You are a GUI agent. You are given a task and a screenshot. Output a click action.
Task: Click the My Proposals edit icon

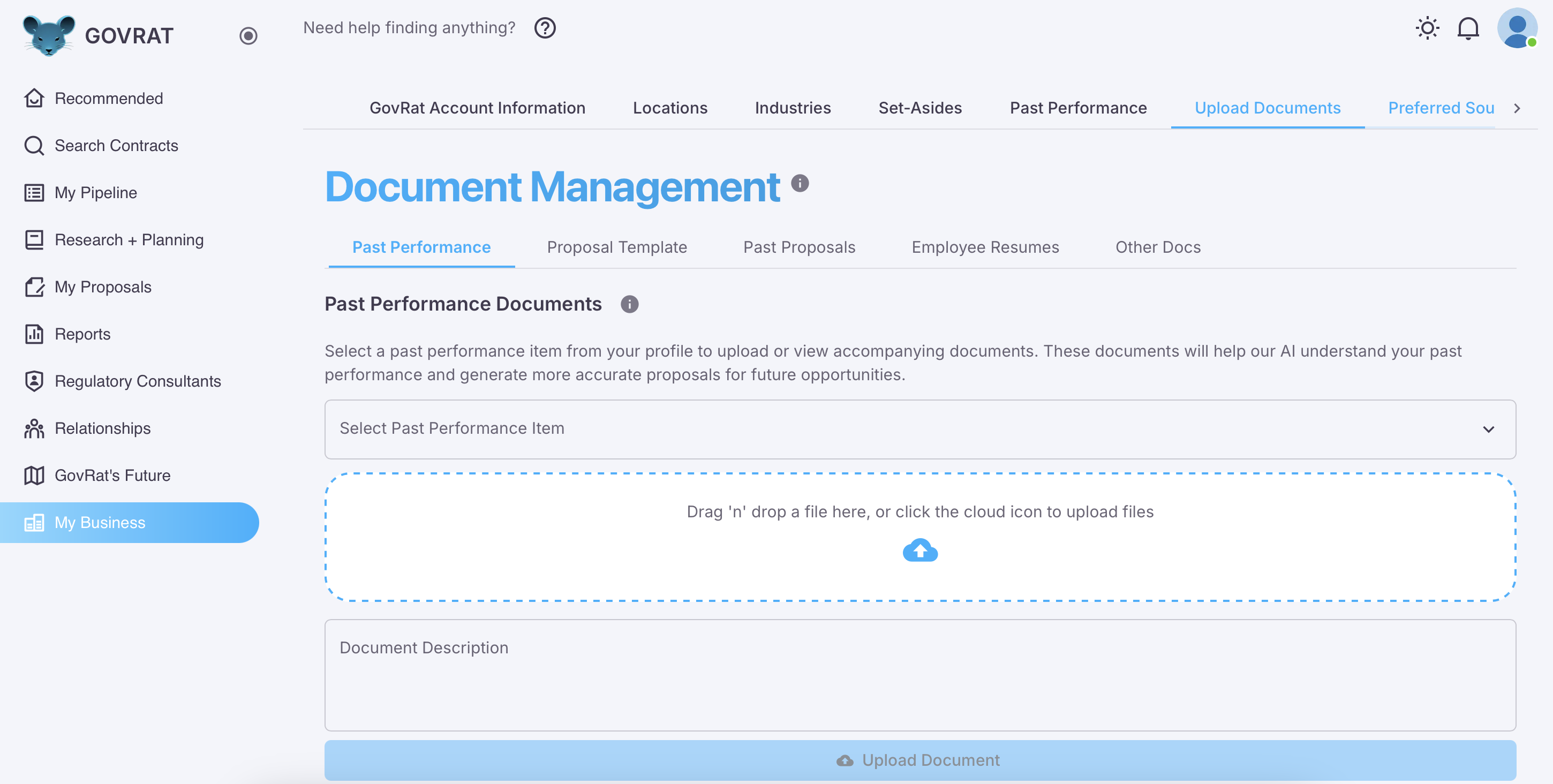34,287
